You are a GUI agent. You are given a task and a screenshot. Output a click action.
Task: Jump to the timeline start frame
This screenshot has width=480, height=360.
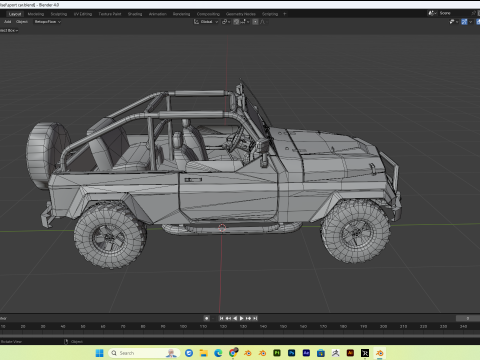click(x=221, y=318)
